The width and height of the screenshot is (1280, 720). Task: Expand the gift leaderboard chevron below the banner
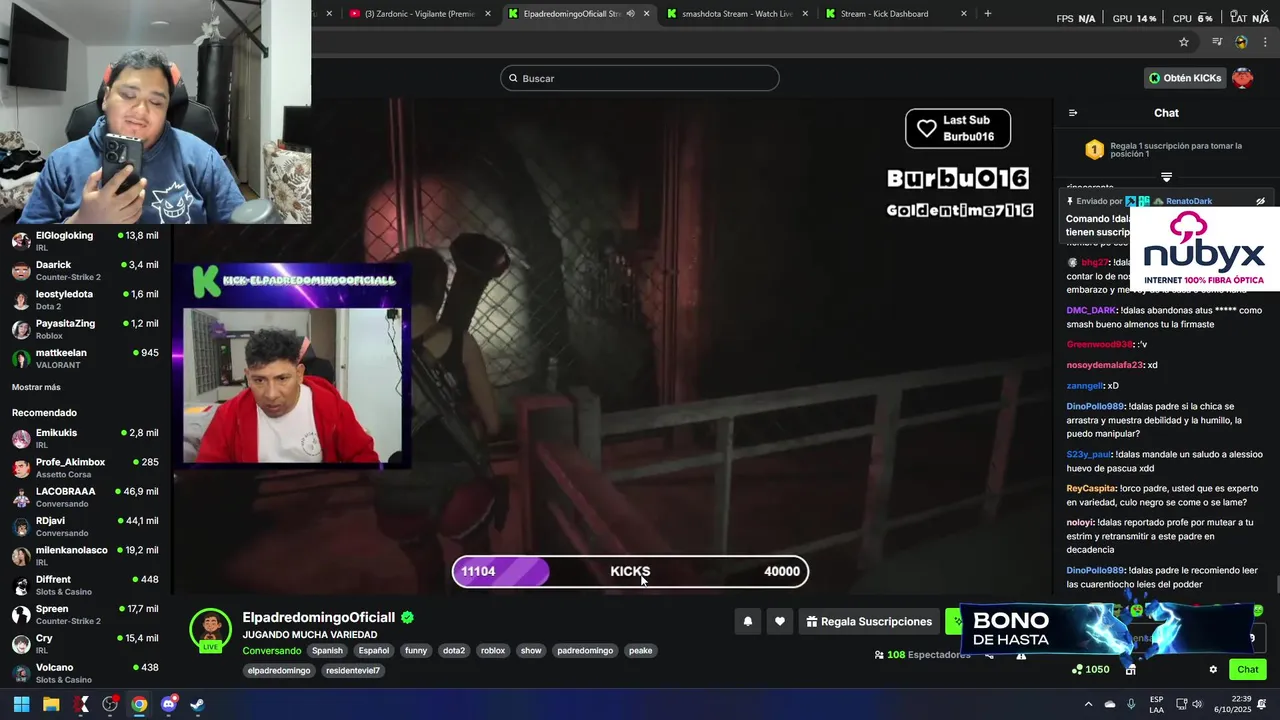point(1166,177)
